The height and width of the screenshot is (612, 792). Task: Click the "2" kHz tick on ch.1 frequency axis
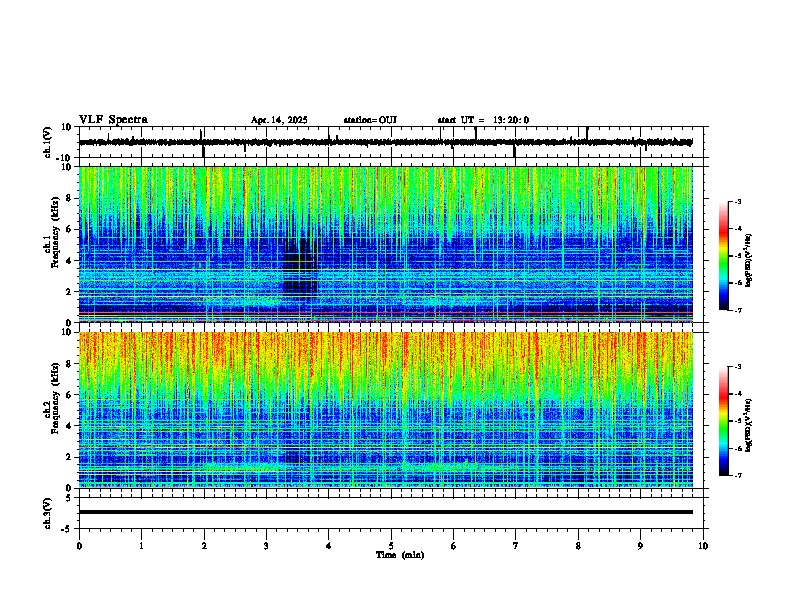(69, 292)
